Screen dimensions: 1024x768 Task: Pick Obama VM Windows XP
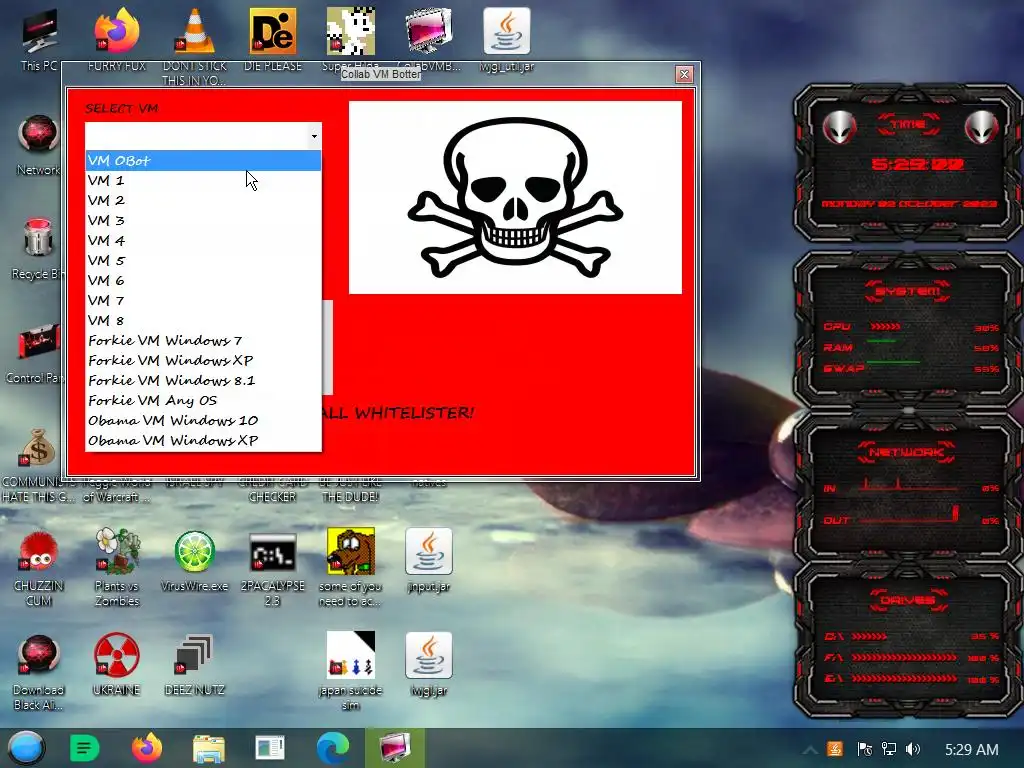203,440
